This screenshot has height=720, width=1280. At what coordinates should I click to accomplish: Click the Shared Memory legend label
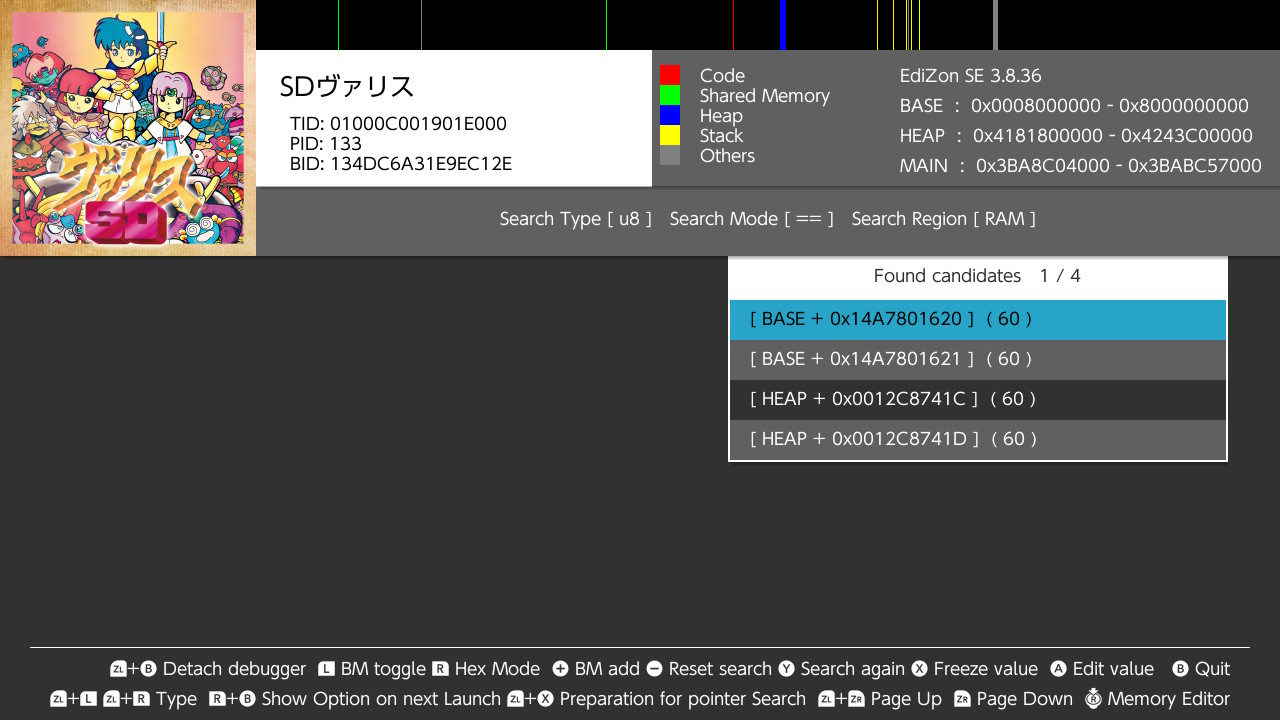[x=765, y=96]
